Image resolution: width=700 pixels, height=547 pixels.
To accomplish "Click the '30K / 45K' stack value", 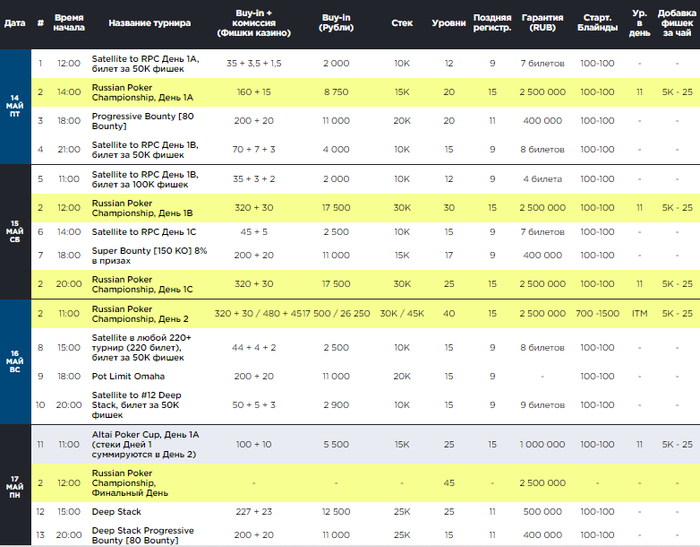I will [x=402, y=313].
